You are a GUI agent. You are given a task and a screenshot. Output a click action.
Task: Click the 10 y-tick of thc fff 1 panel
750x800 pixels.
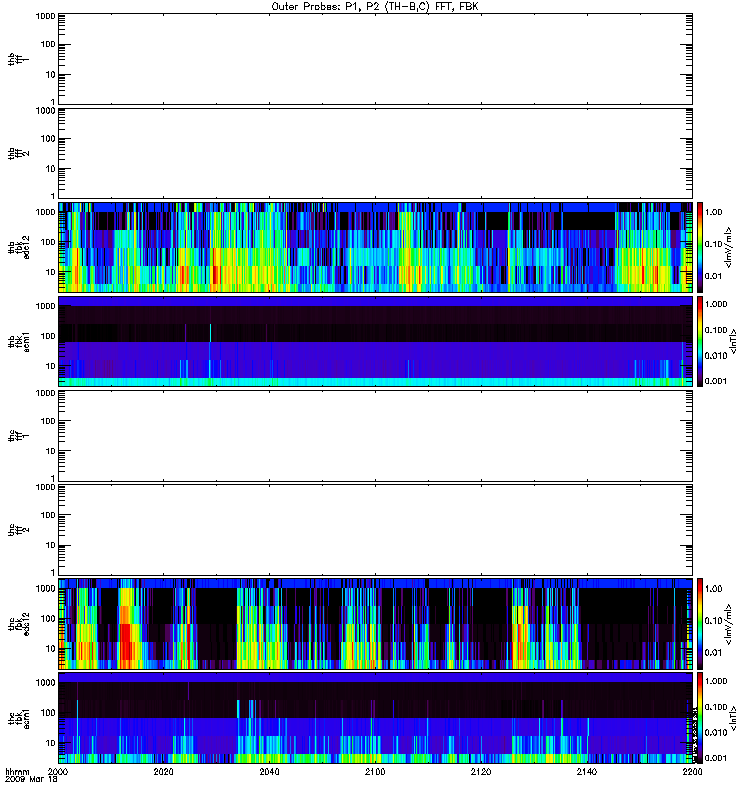coord(50,451)
